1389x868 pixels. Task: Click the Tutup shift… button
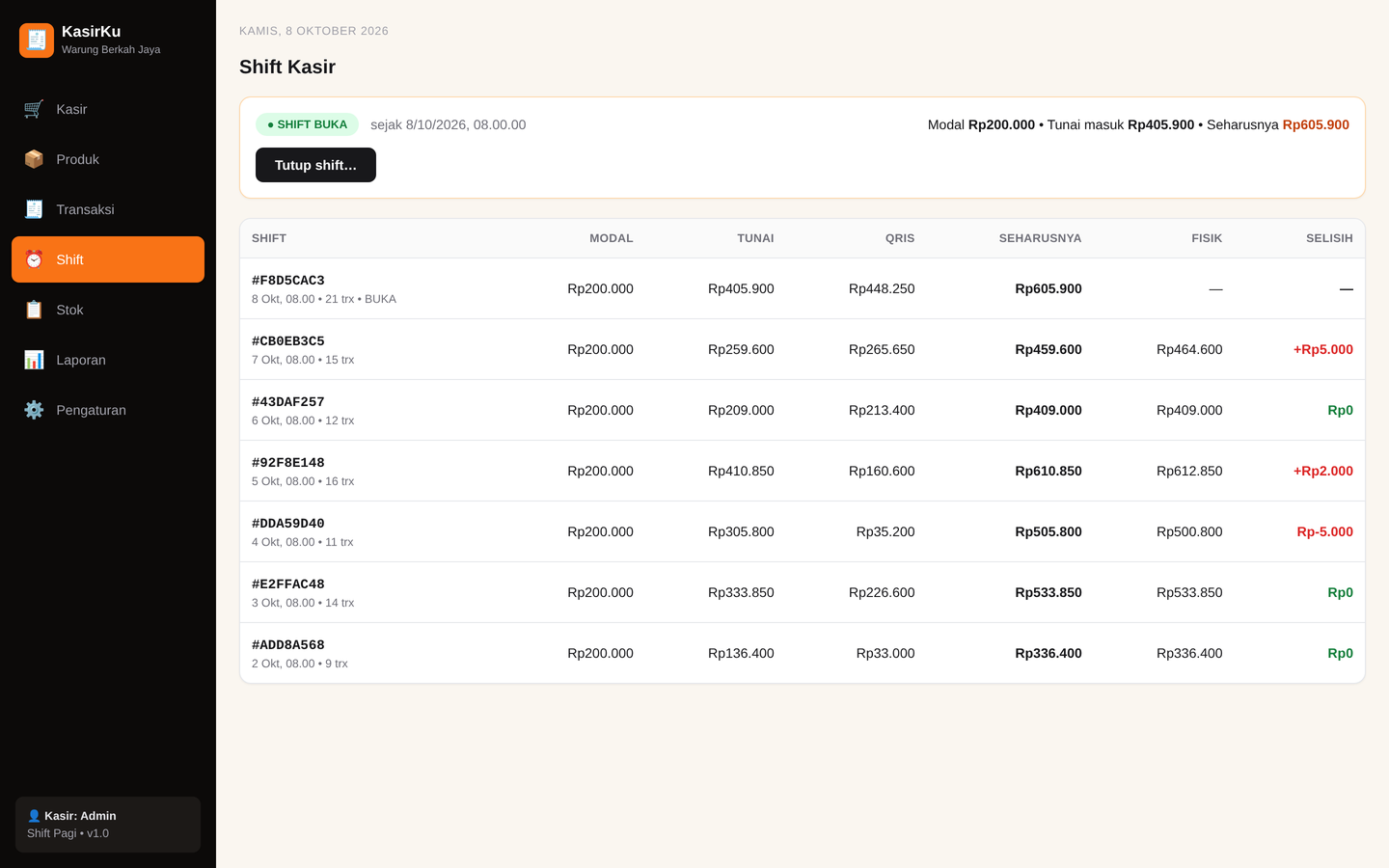(315, 165)
